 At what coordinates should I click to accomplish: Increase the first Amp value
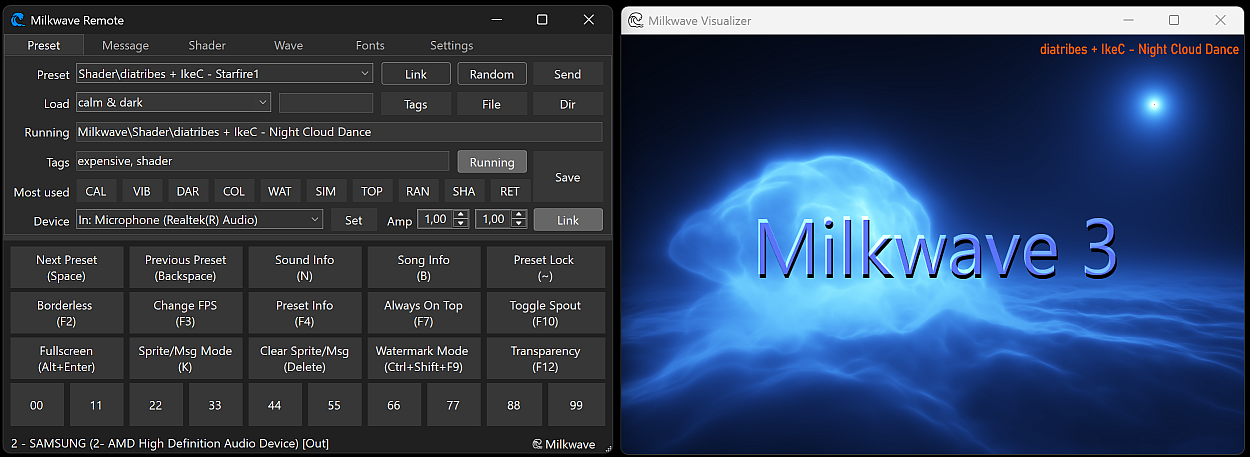click(461, 215)
